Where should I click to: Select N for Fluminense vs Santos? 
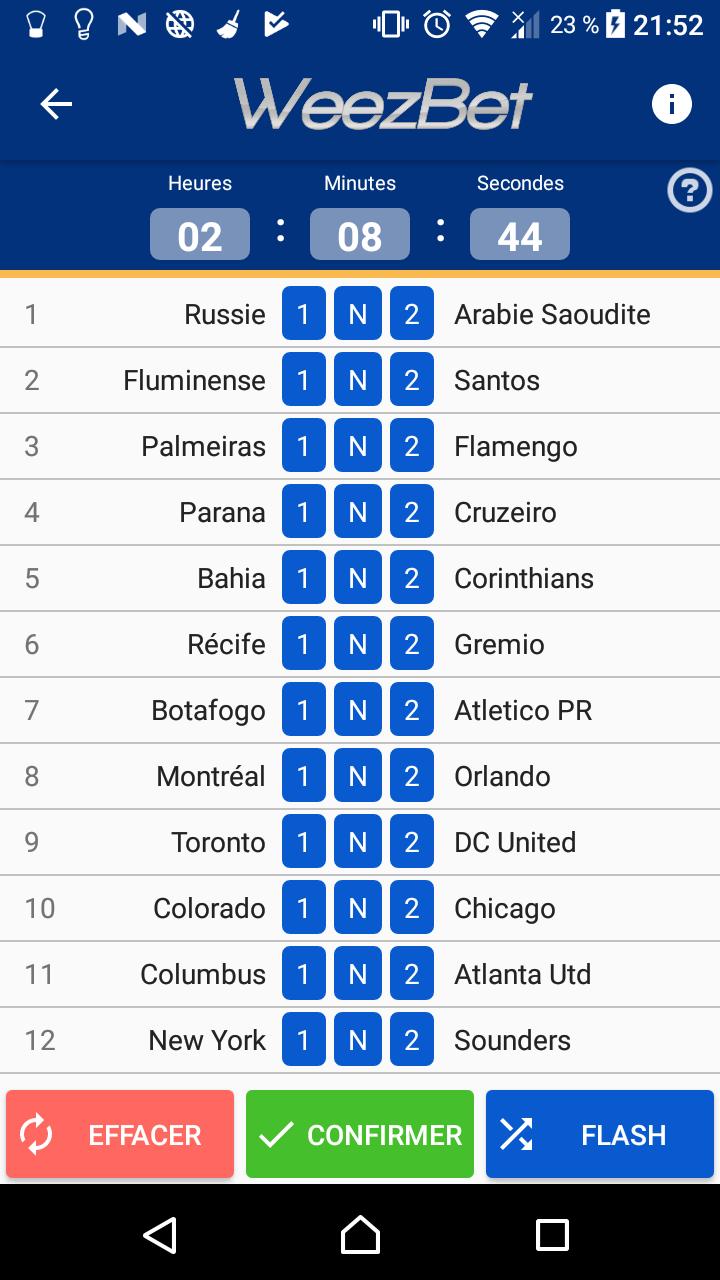pyautogui.click(x=358, y=380)
